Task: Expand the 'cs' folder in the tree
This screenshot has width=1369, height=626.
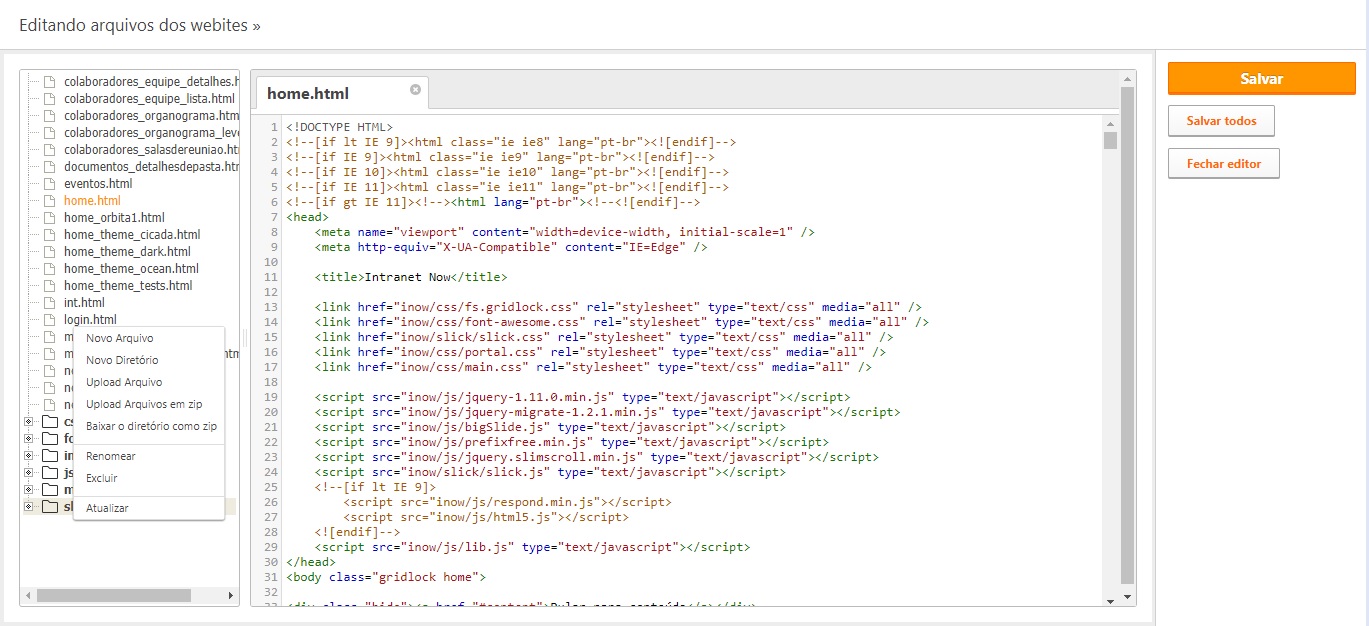Action: pyautogui.click(x=29, y=422)
